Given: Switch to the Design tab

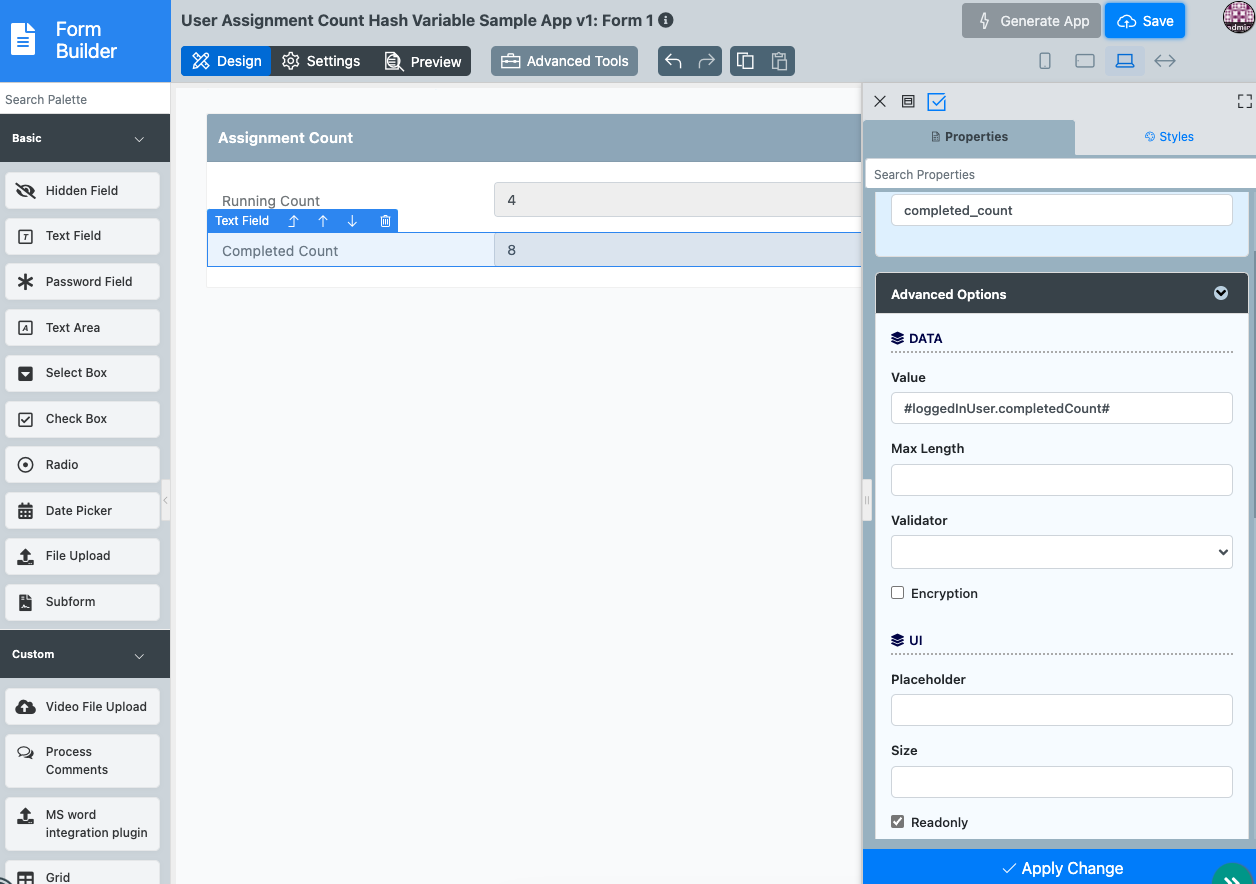Looking at the screenshot, I should [x=226, y=61].
